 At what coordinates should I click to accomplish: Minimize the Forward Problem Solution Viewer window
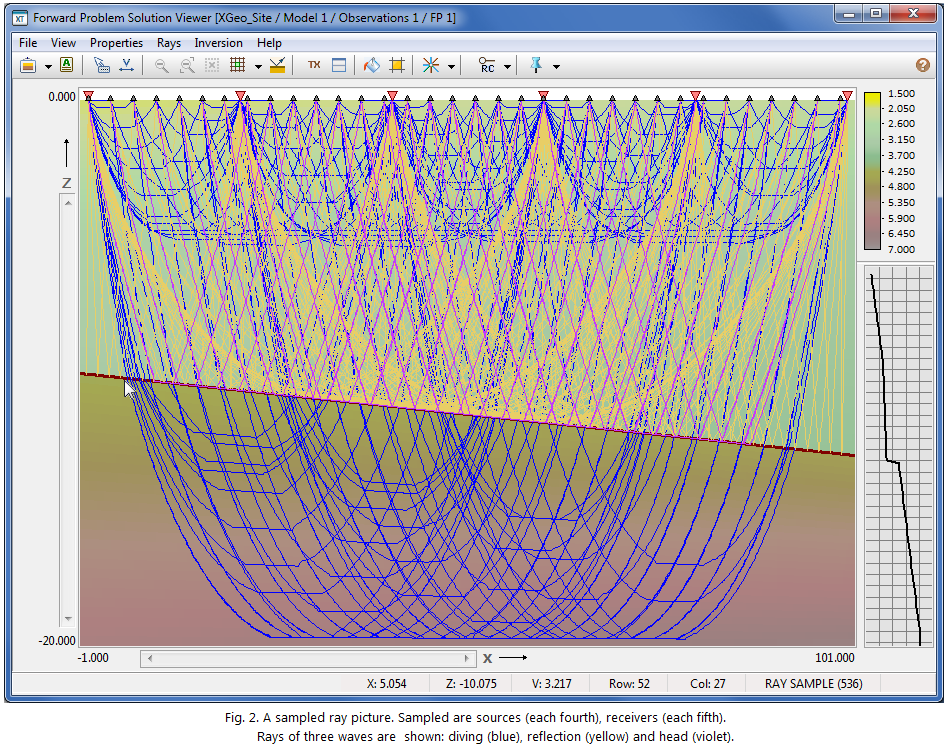[850, 14]
